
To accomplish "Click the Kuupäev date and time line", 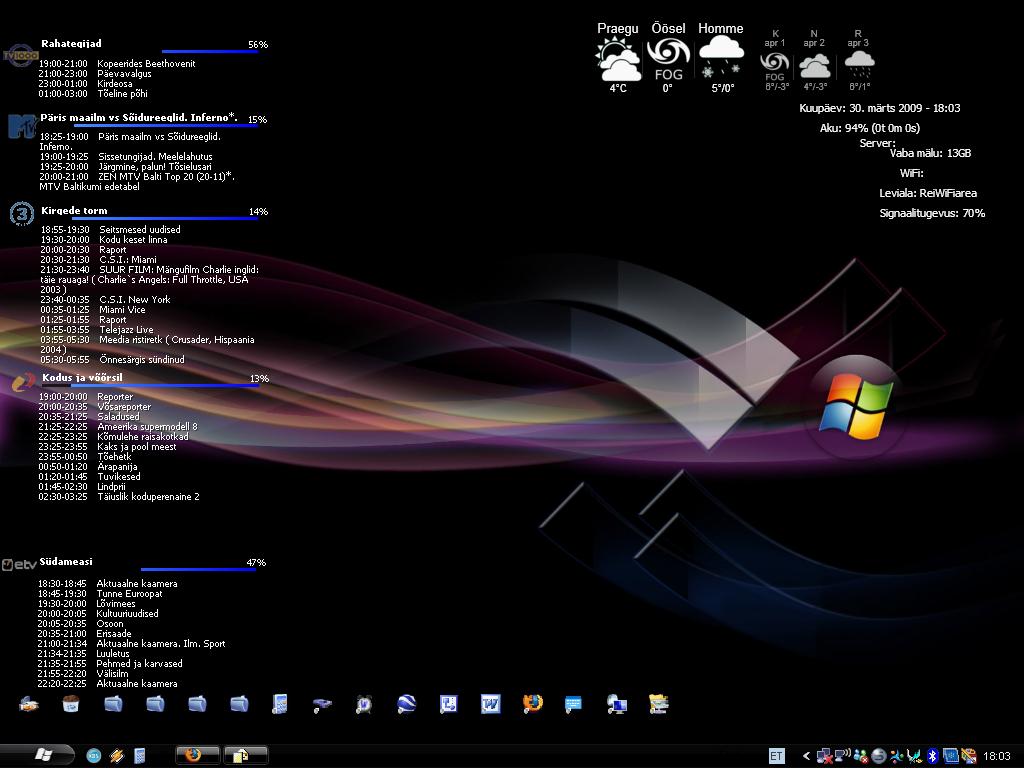I will [880, 108].
